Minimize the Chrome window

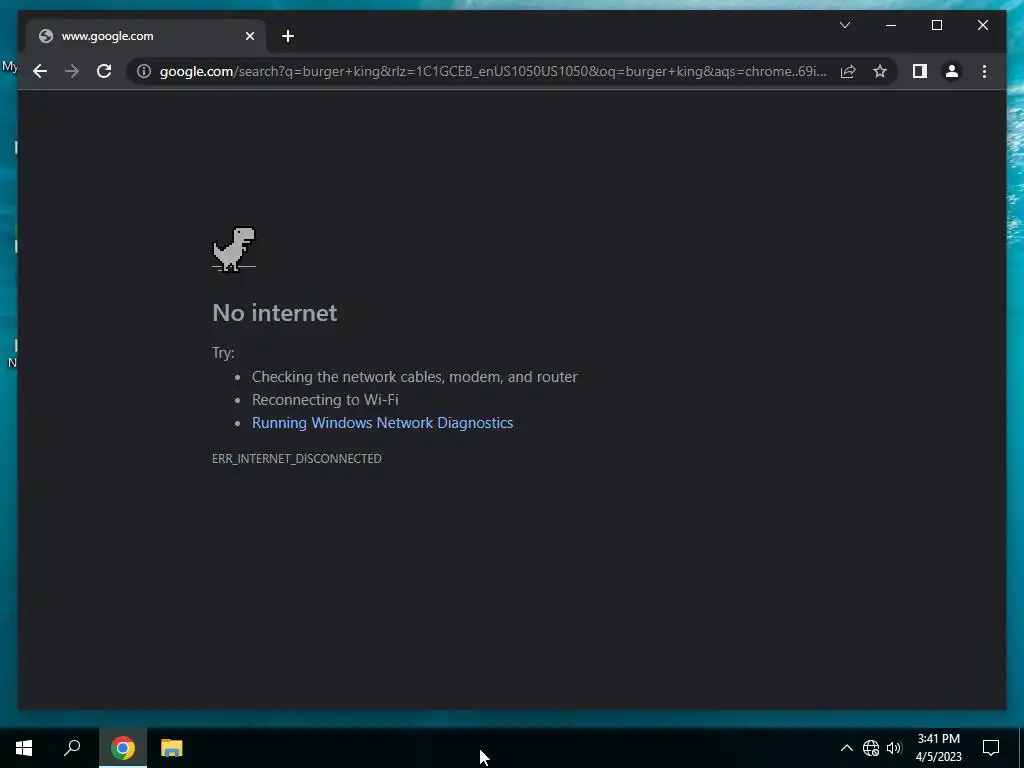[x=891, y=25]
